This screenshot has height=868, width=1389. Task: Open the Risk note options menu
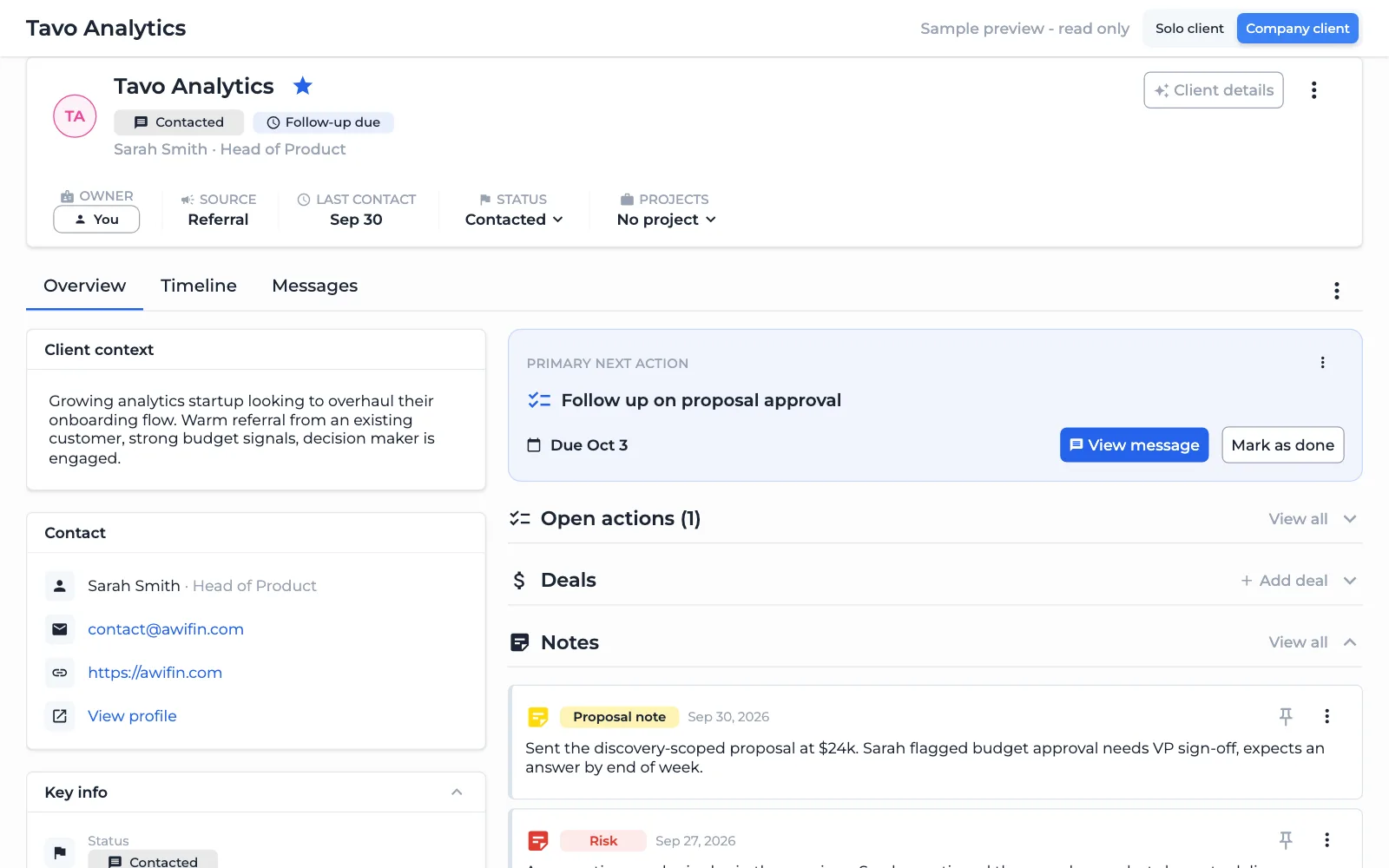(1326, 840)
